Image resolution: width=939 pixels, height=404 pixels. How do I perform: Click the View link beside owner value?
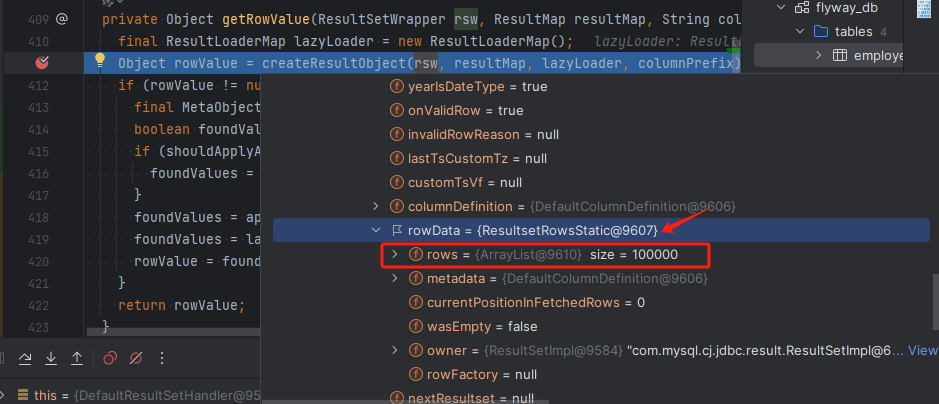pos(922,350)
